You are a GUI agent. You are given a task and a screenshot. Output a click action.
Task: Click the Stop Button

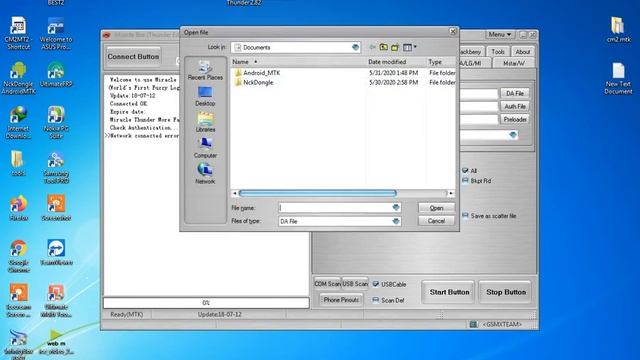pos(506,292)
